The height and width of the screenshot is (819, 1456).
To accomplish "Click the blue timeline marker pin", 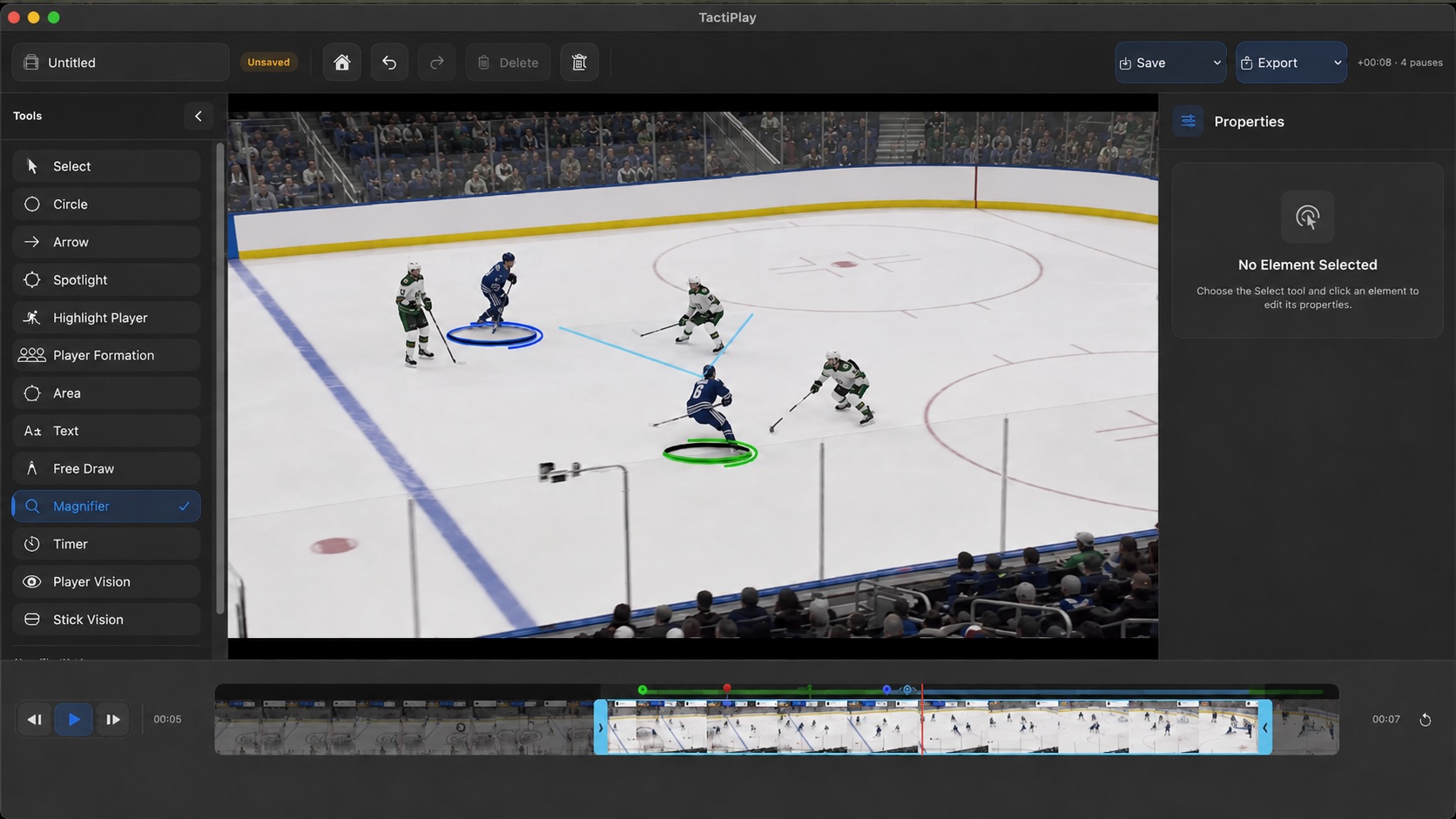I will [886, 689].
